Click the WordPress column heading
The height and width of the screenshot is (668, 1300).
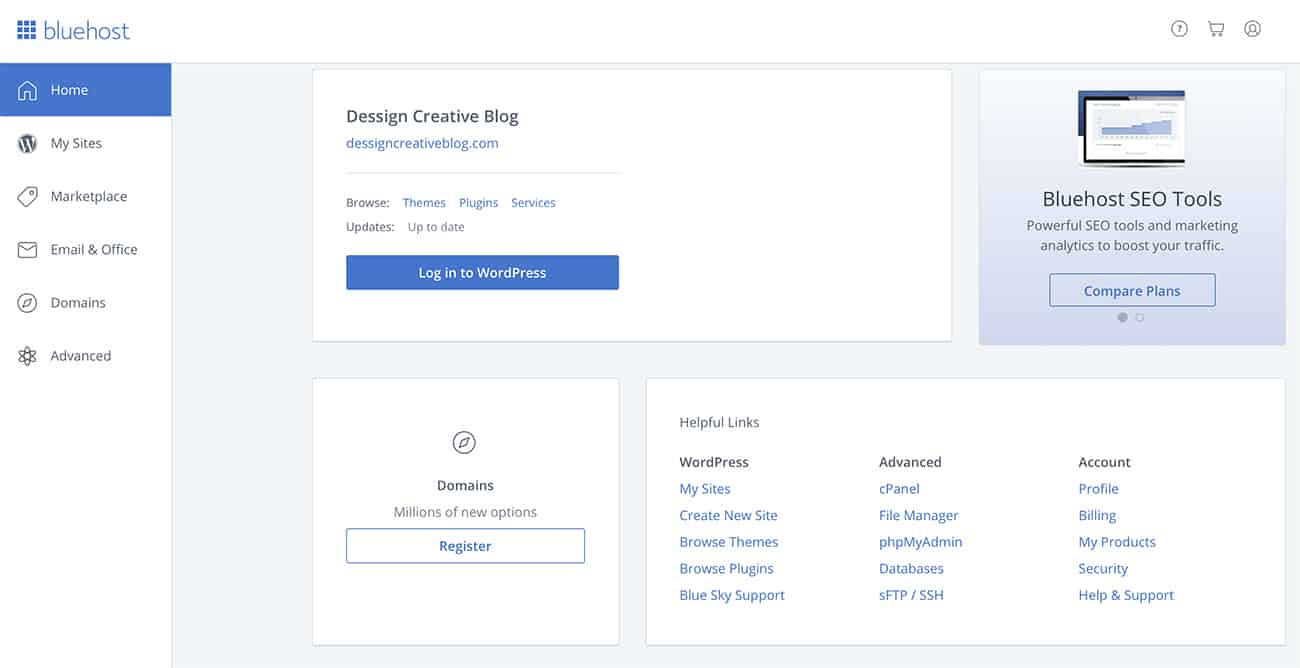tap(714, 462)
